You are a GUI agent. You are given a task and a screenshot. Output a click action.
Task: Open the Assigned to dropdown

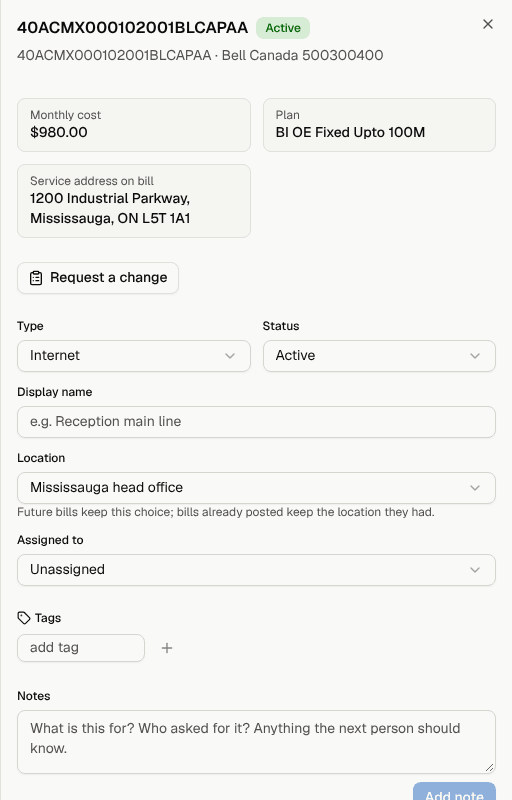(257, 569)
